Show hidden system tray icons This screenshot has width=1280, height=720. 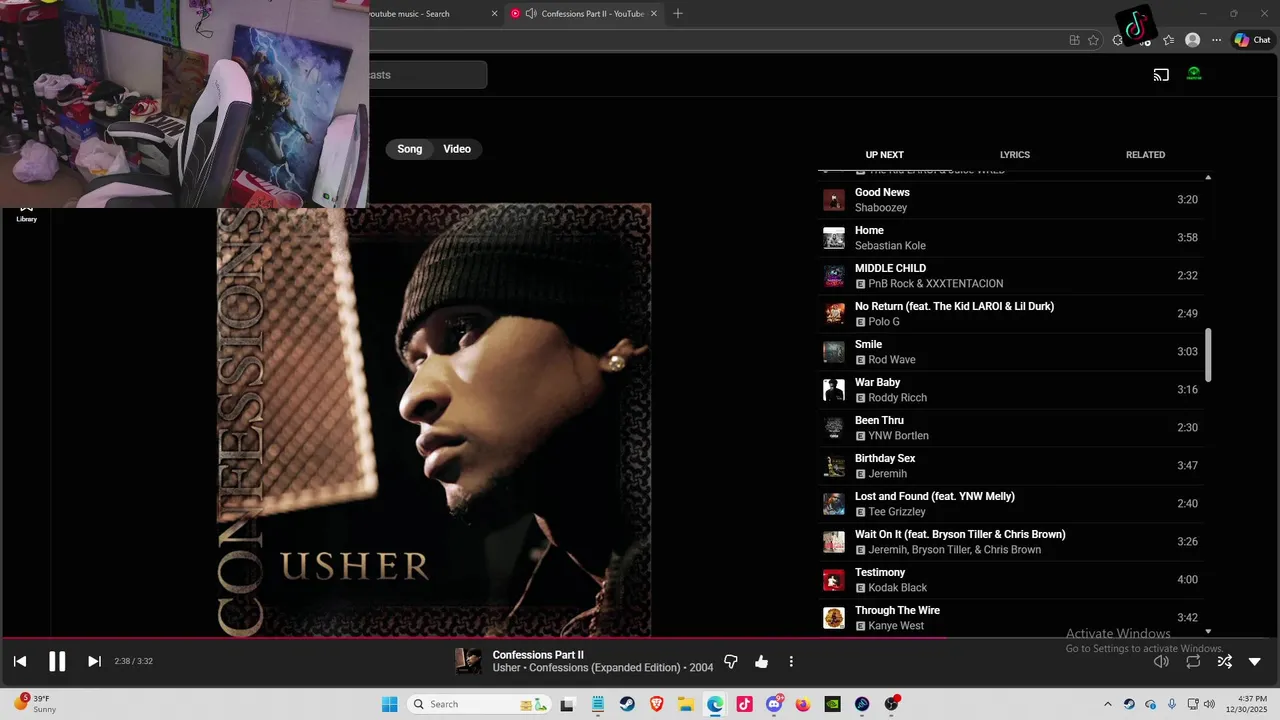pyautogui.click(x=1107, y=704)
